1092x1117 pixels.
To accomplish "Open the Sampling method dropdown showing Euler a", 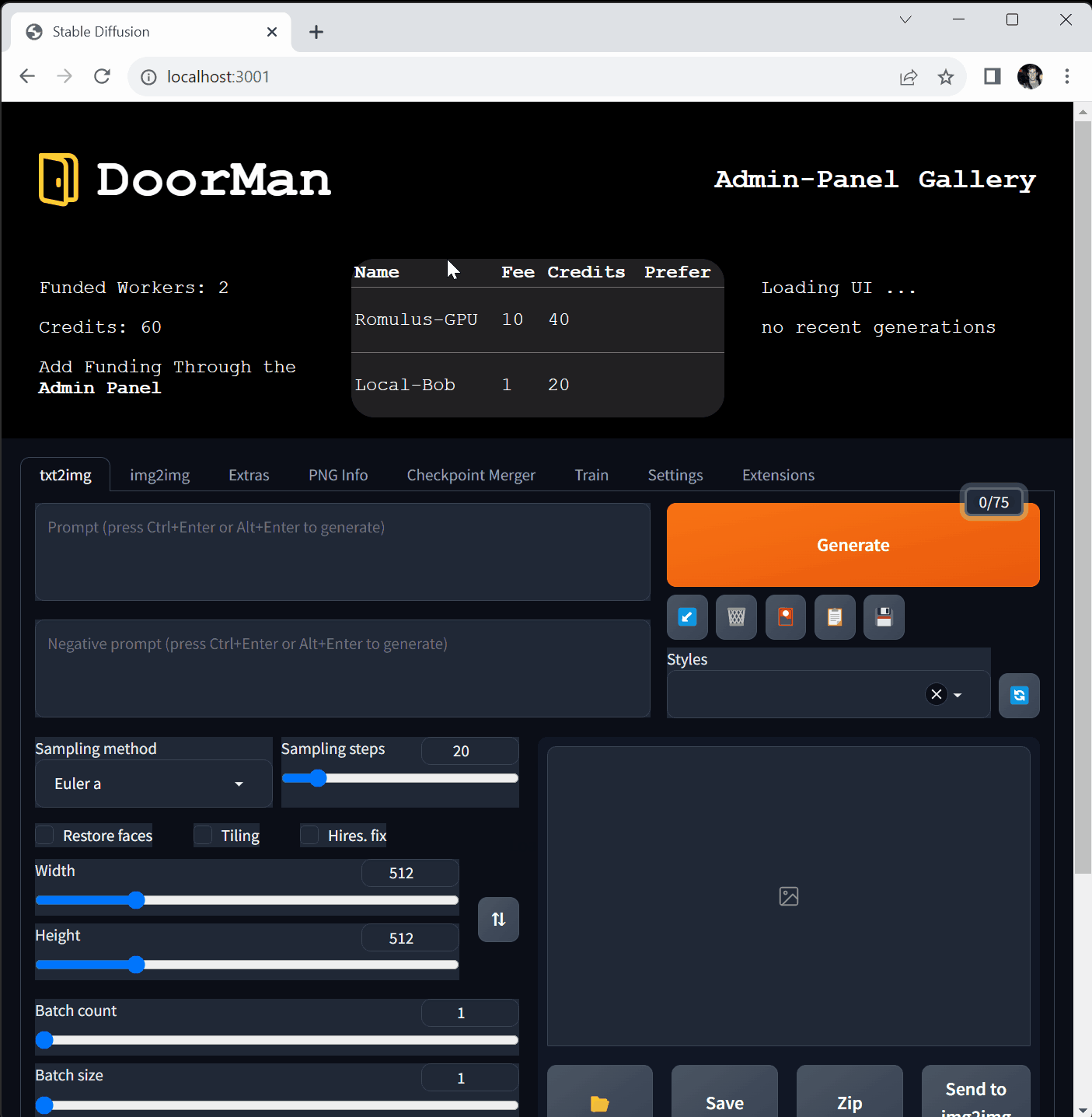I will point(153,784).
